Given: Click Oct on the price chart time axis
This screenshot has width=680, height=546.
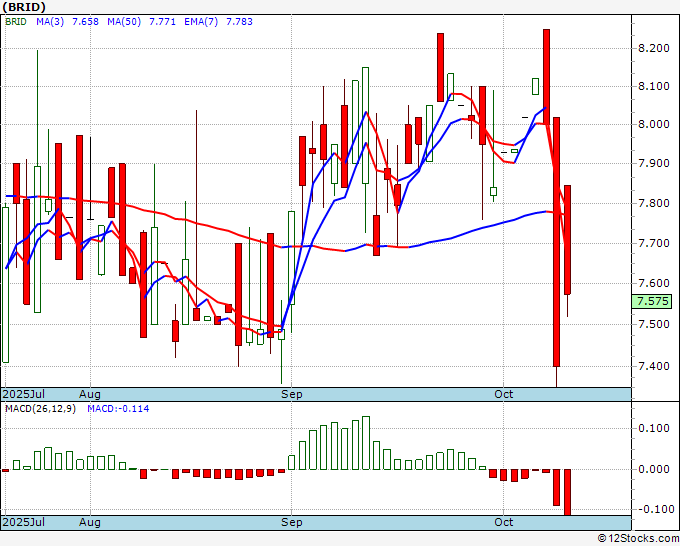Looking at the screenshot, I should pyautogui.click(x=503, y=394).
